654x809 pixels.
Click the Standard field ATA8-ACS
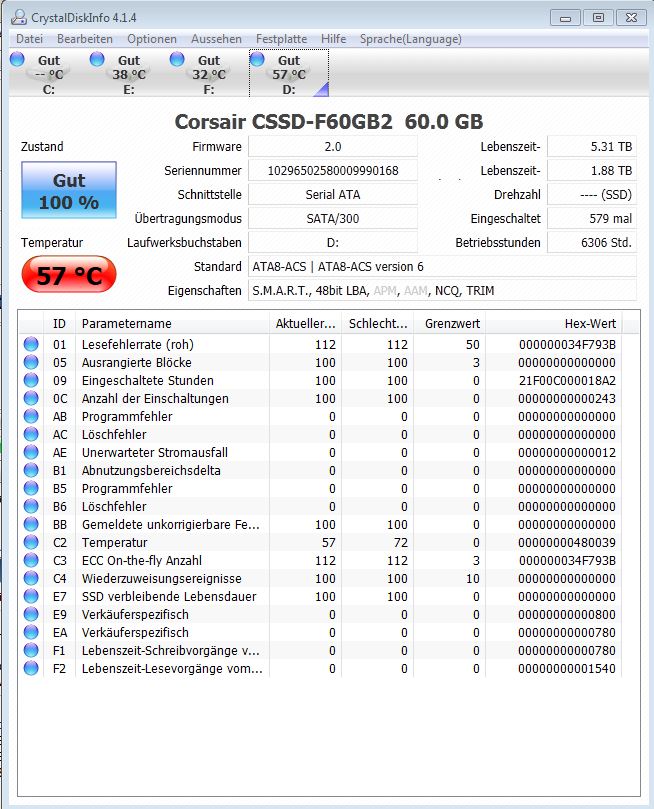click(443, 267)
